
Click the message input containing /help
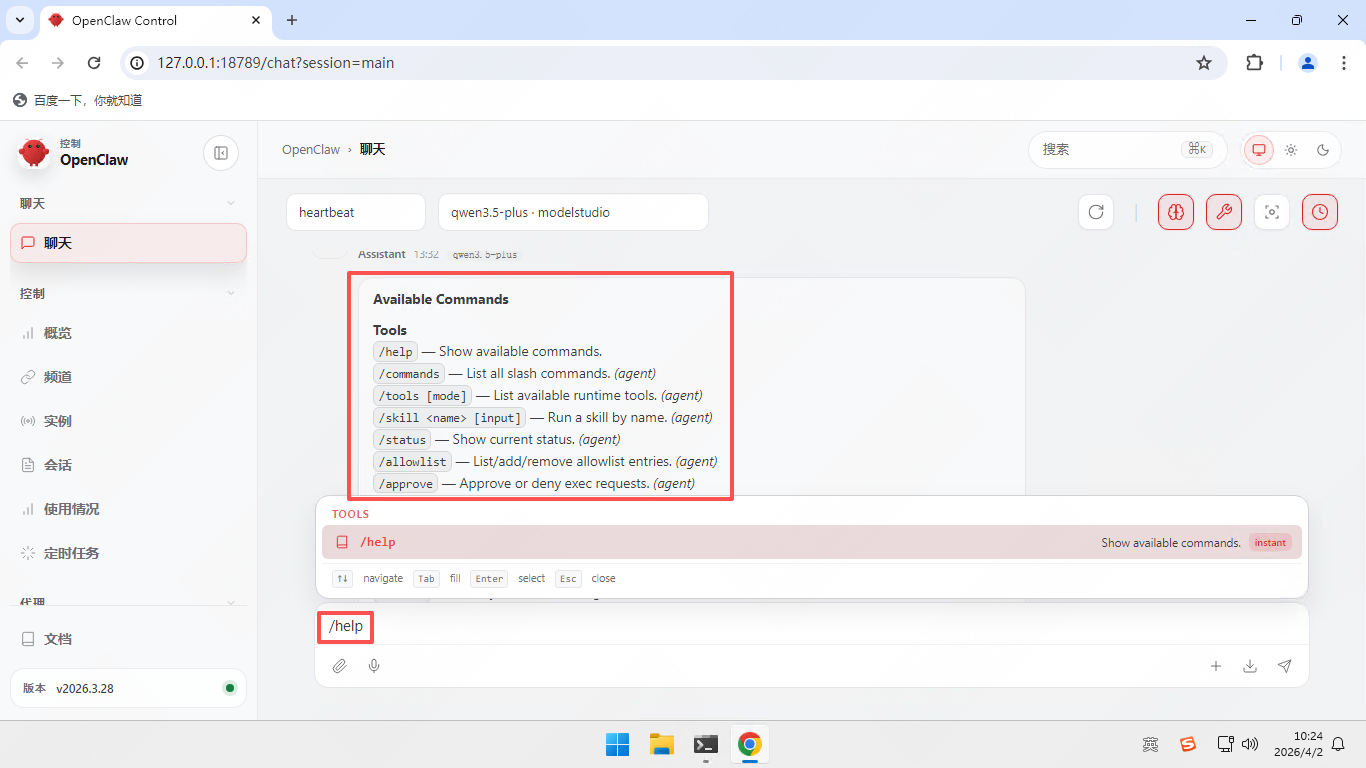tap(812, 626)
